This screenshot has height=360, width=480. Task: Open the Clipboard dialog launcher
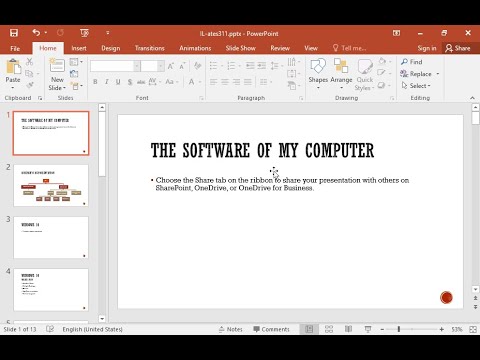pyautogui.click(x=40, y=98)
